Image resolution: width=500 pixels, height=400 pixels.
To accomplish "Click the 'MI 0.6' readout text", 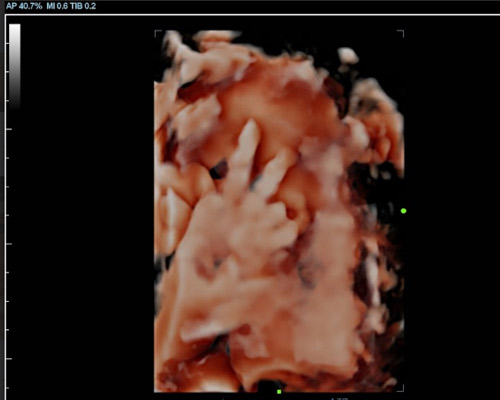I will tap(57, 6).
